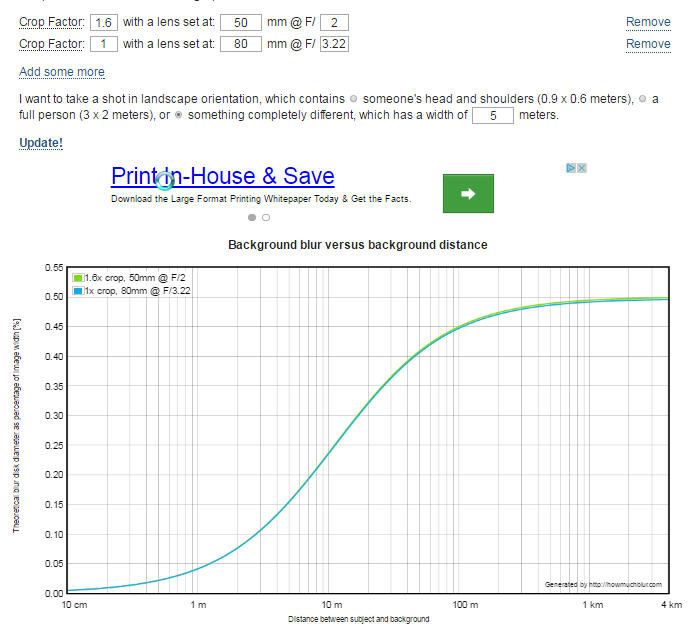This screenshot has width=694, height=626.
Task: Select the first ad carousel dot
Action: pyautogui.click(x=252, y=217)
